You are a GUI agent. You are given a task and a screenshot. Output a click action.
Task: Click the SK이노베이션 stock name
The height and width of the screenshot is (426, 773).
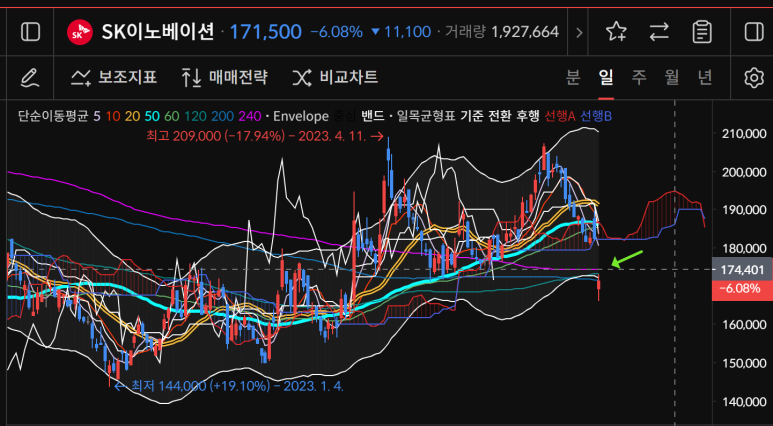(158, 32)
